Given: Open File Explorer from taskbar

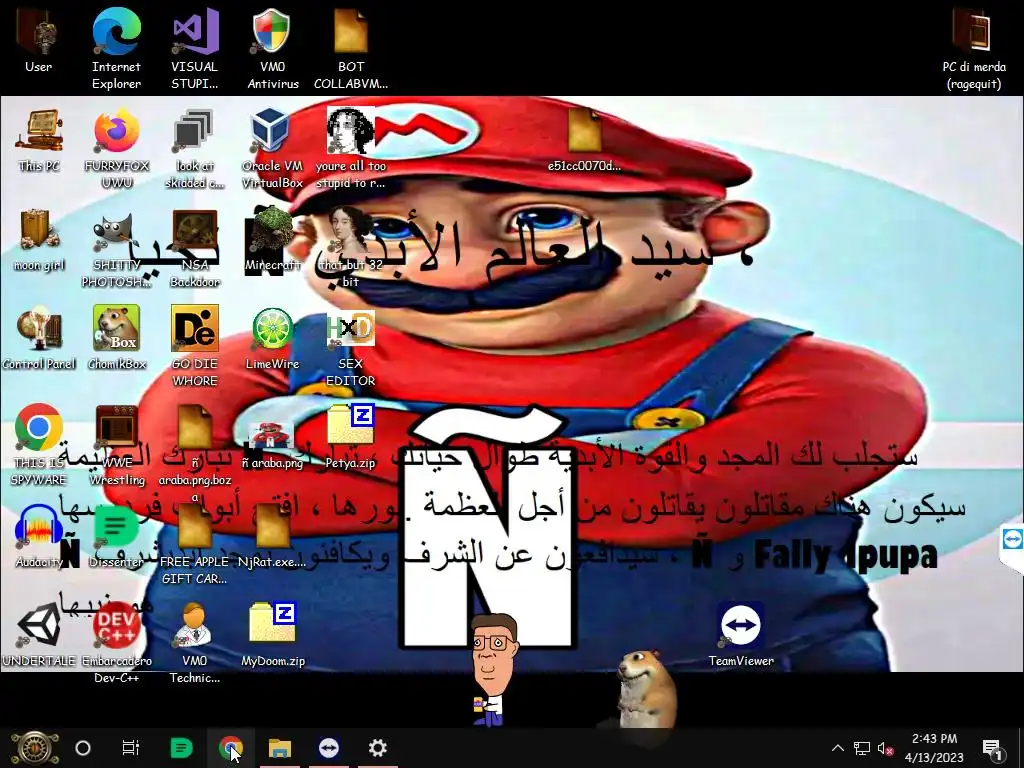Looking at the screenshot, I should coord(280,748).
